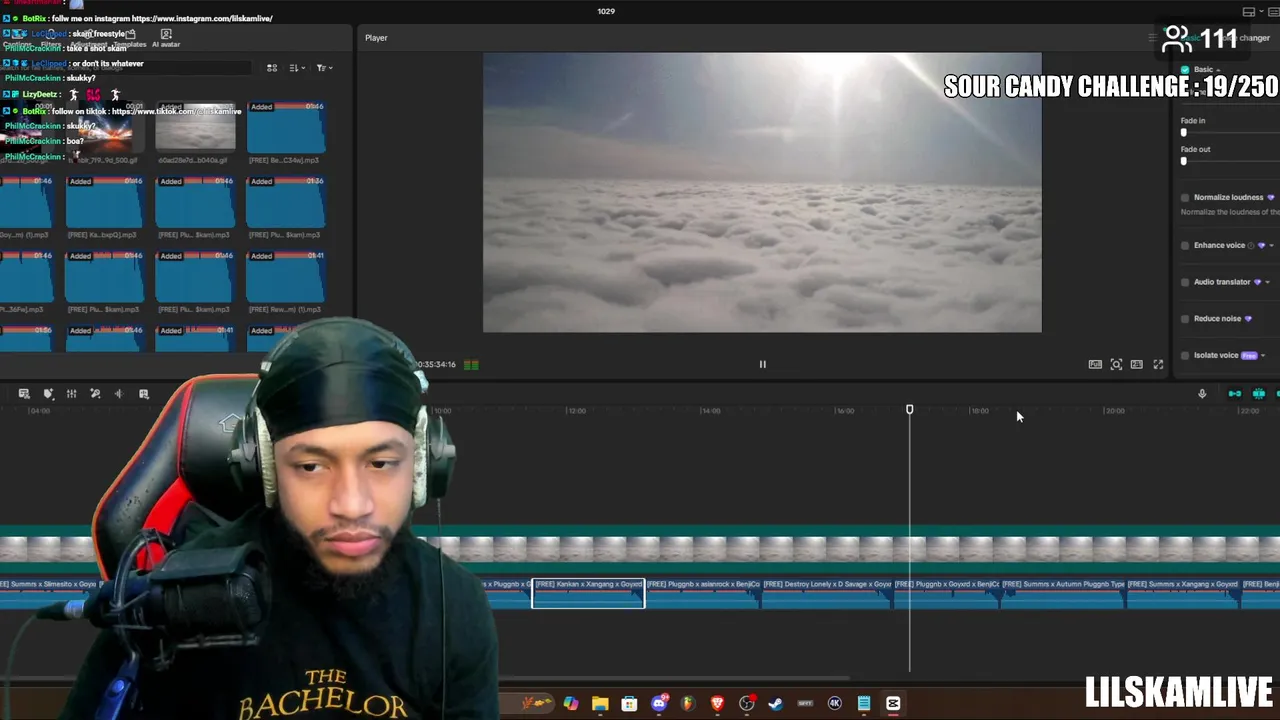
Task: Open Discord from the taskbar
Action: pos(659,704)
